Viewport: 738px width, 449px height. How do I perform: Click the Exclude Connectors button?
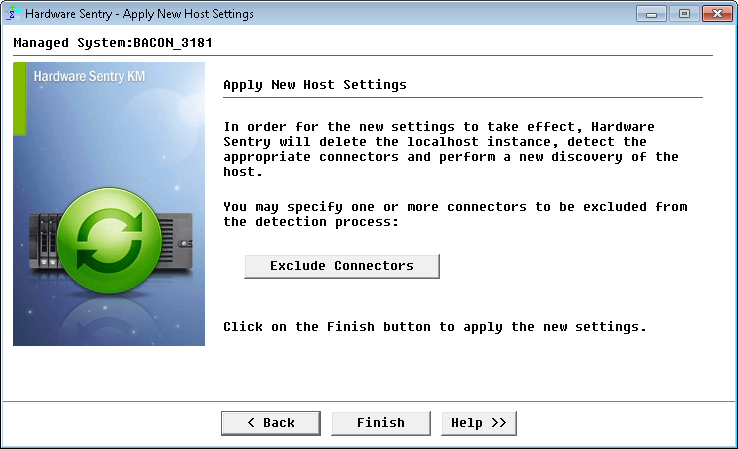[x=342, y=266]
